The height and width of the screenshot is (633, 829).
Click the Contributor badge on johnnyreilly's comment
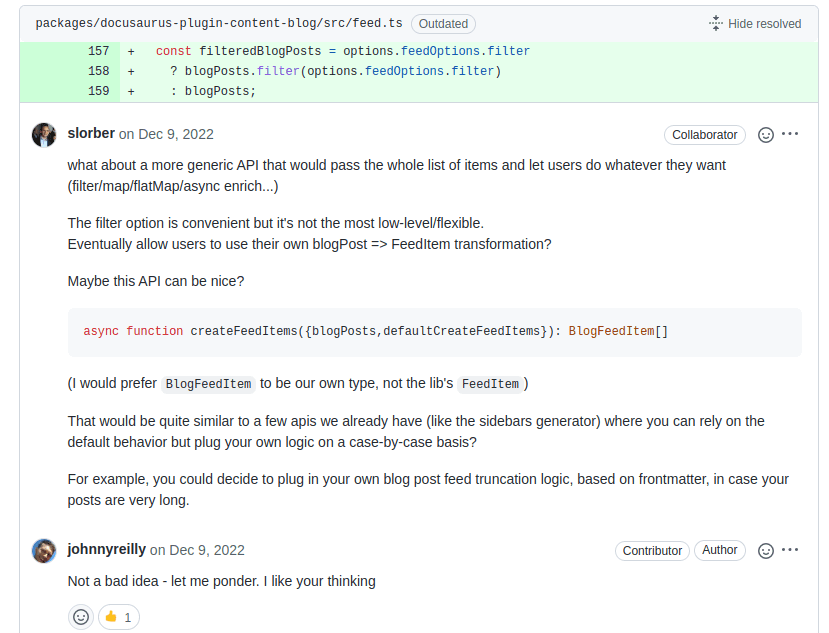pyautogui.click(x=652, y=551)
